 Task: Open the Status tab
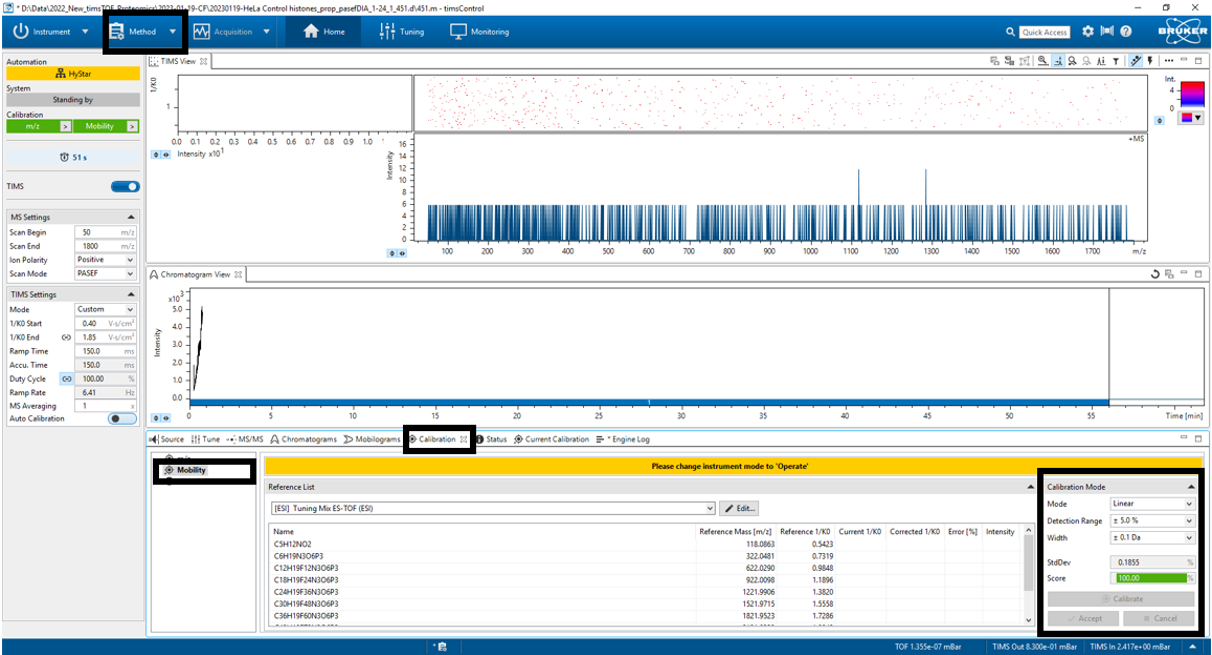pyautogui.click(x=492, y=439)
